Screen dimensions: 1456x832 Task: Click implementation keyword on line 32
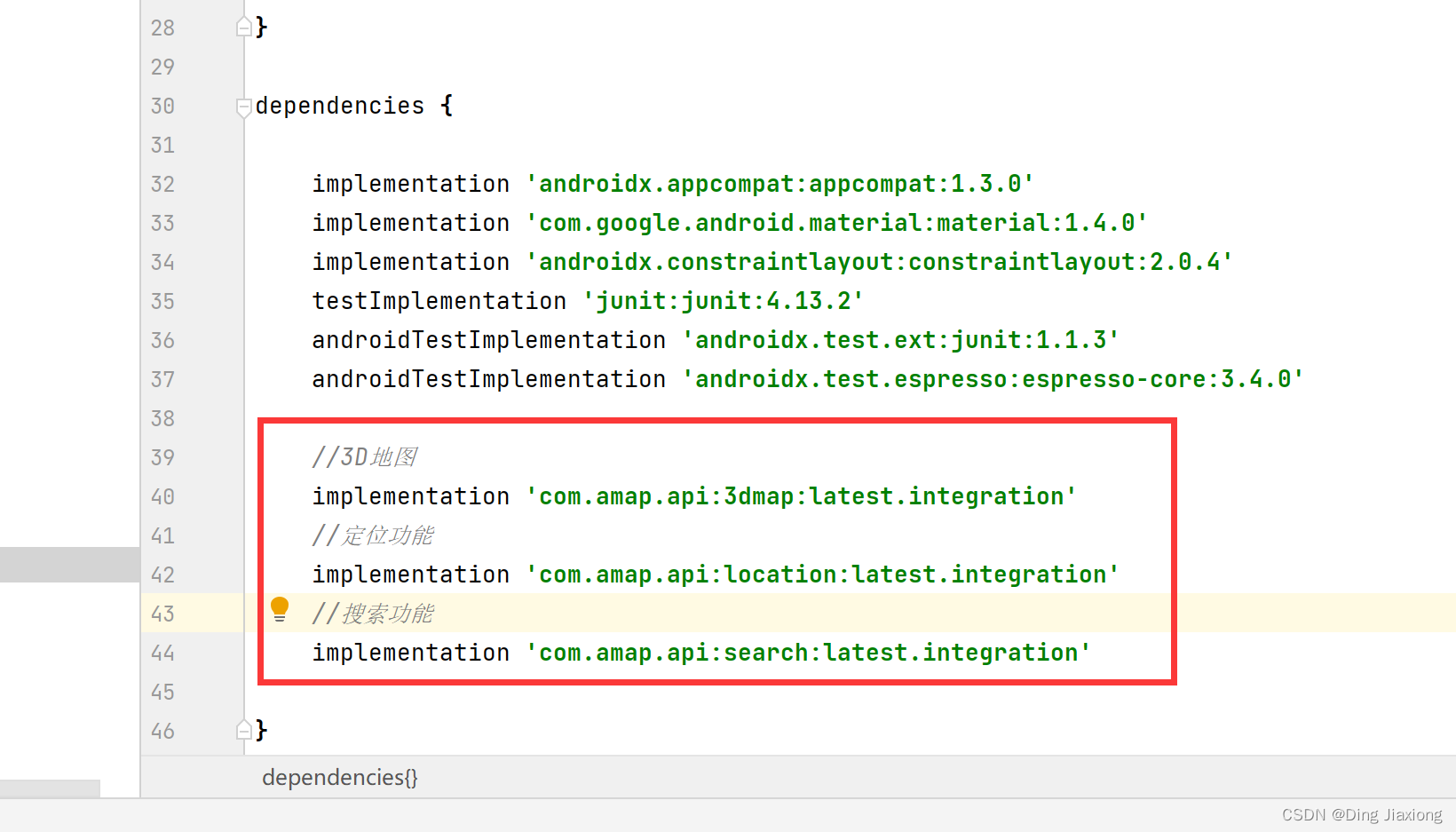point(411,184)
